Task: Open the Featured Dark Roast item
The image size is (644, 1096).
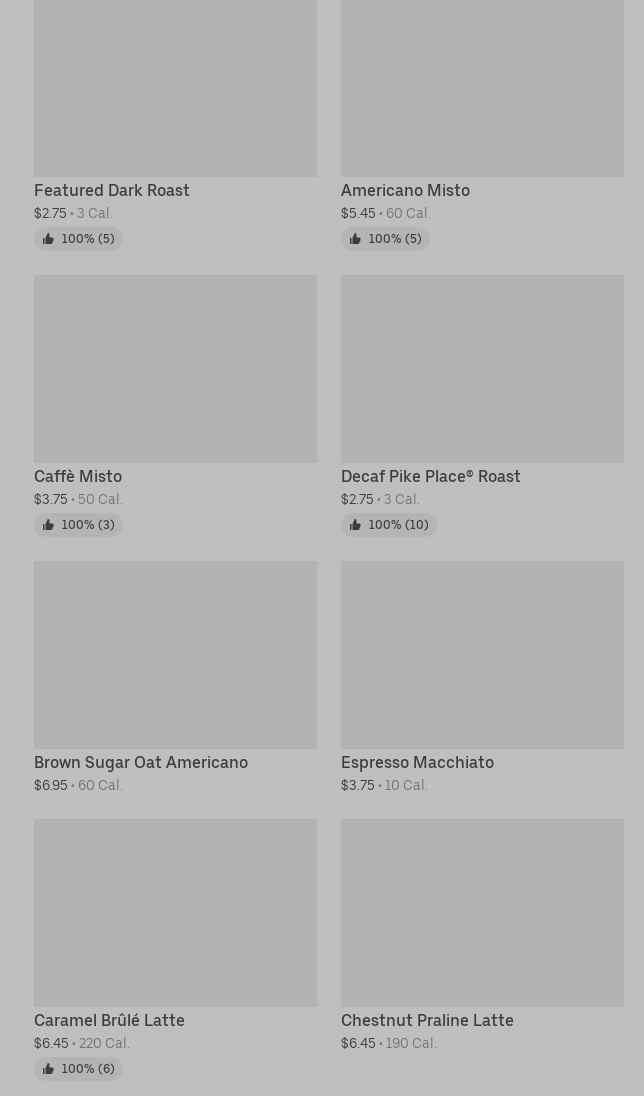Action: coord(111,190)
